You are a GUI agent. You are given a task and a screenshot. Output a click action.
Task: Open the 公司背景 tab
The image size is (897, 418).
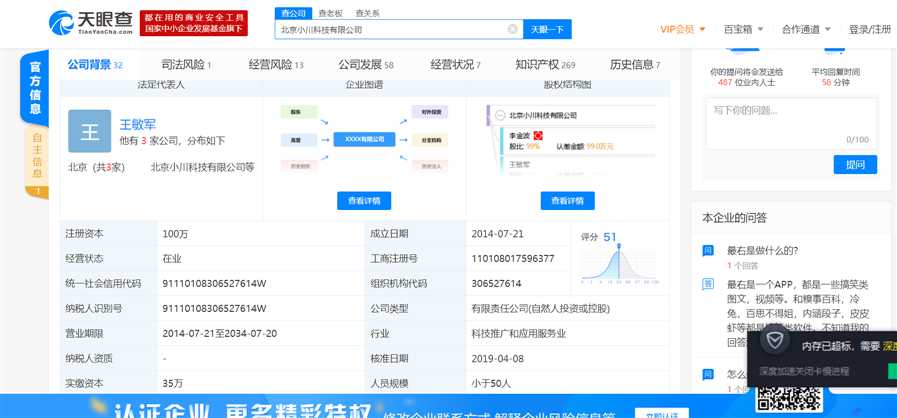tap(95, 65)
